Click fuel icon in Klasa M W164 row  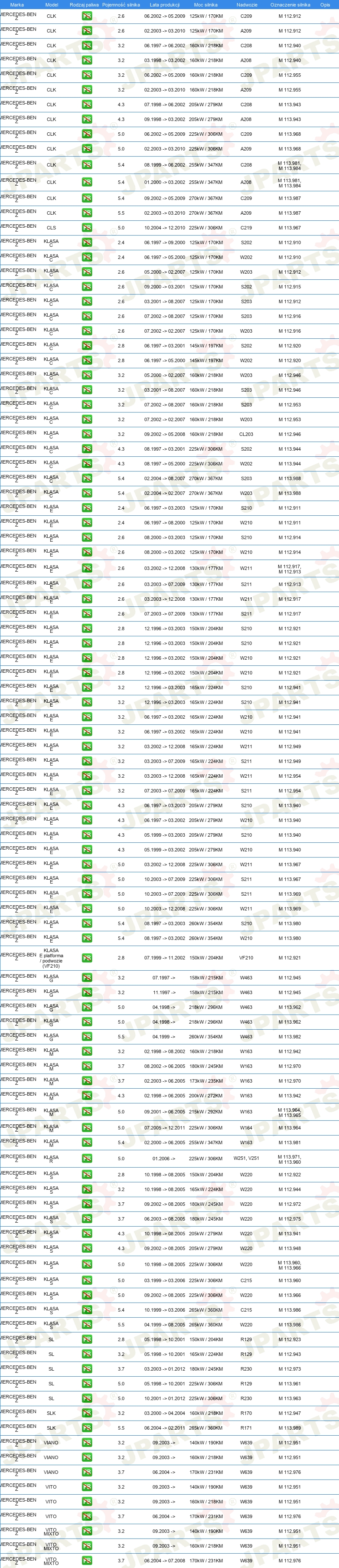coord(87,1128)
